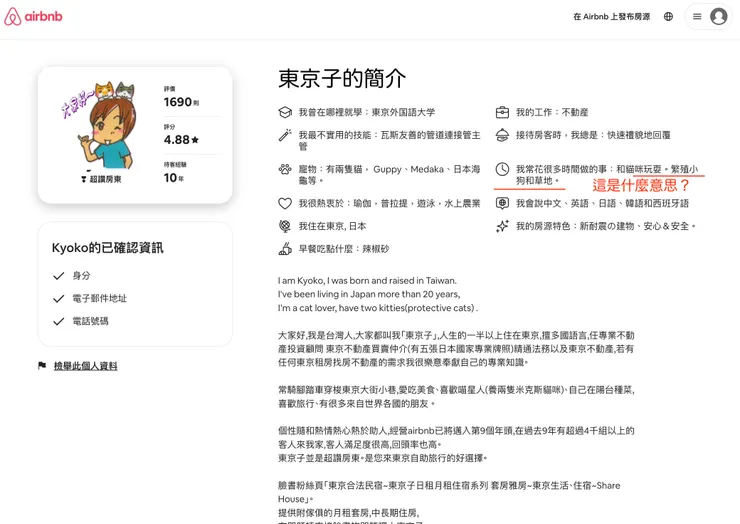740x524 pixels.
Task: Click 我很熱衷於：瑜伽 passion text
Action: [x=389, y=203]
